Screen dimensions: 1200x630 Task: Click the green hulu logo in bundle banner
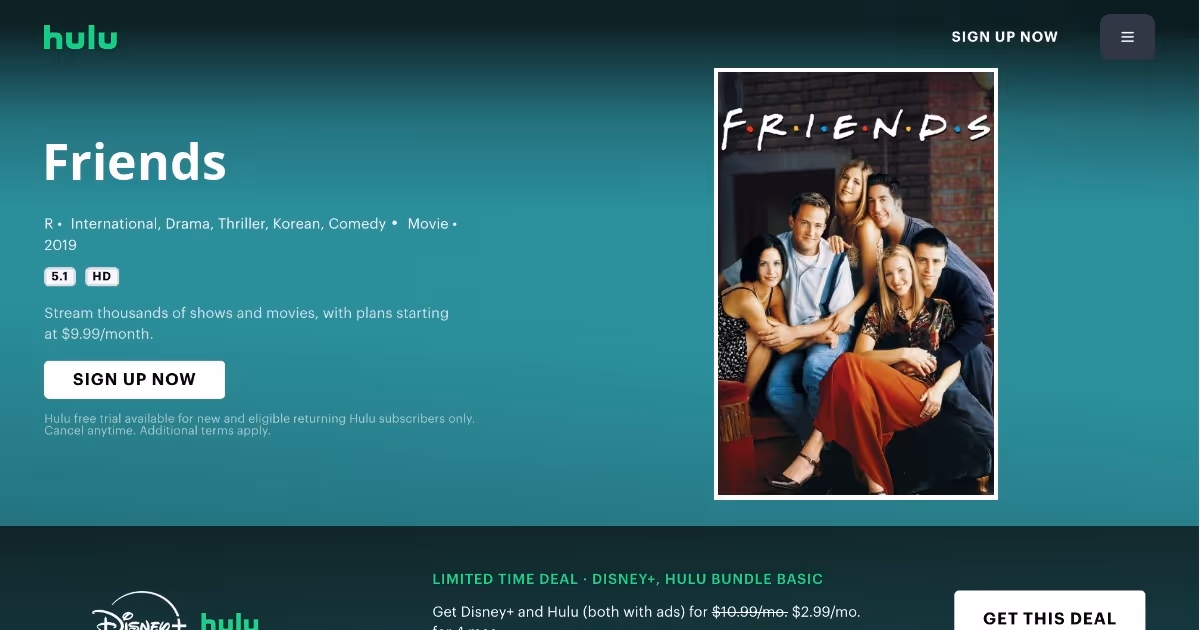pyautogui.click(x=229, y=620)
